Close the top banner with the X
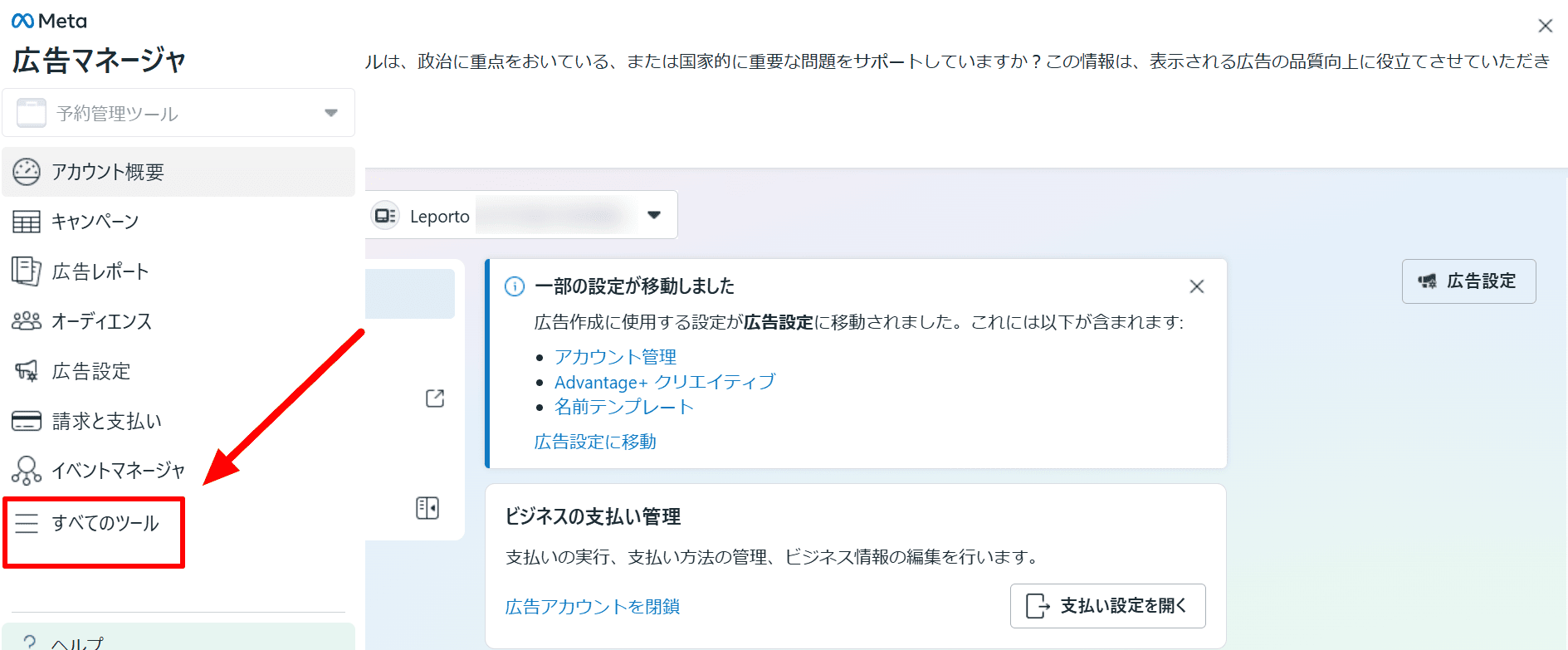The height and width of the screenshot is (650, 1568). coord(1546,26)
